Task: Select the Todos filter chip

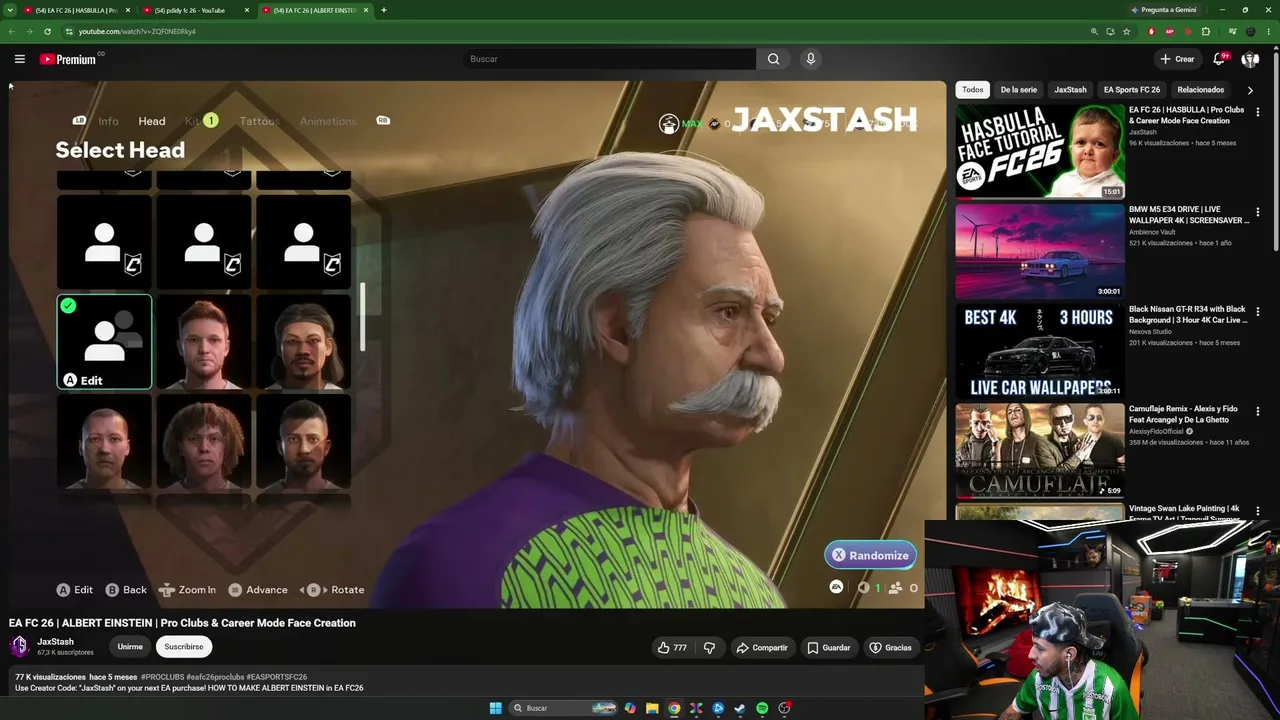Action: [x=973, y=90]
